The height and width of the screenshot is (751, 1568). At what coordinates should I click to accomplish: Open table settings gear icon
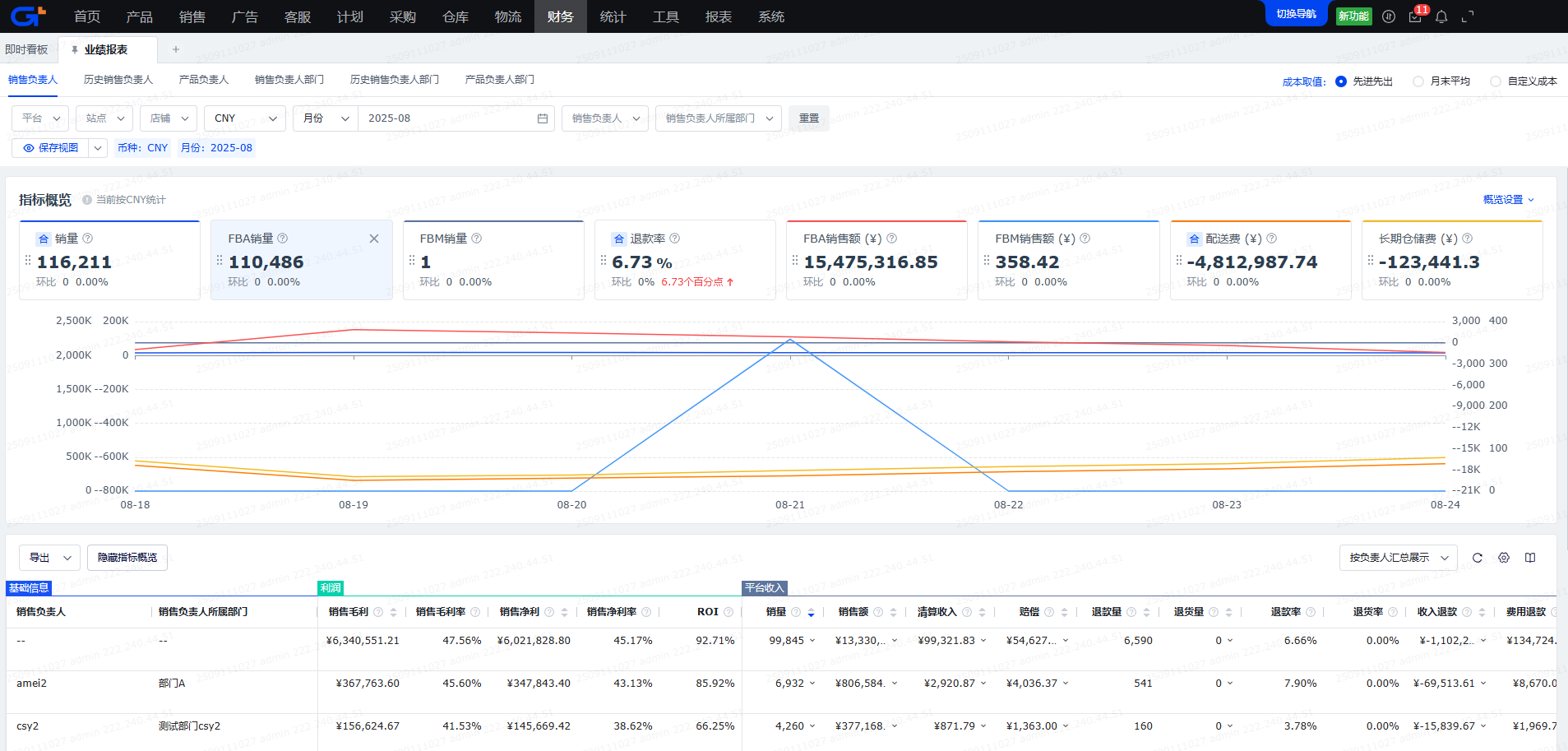1504,558
